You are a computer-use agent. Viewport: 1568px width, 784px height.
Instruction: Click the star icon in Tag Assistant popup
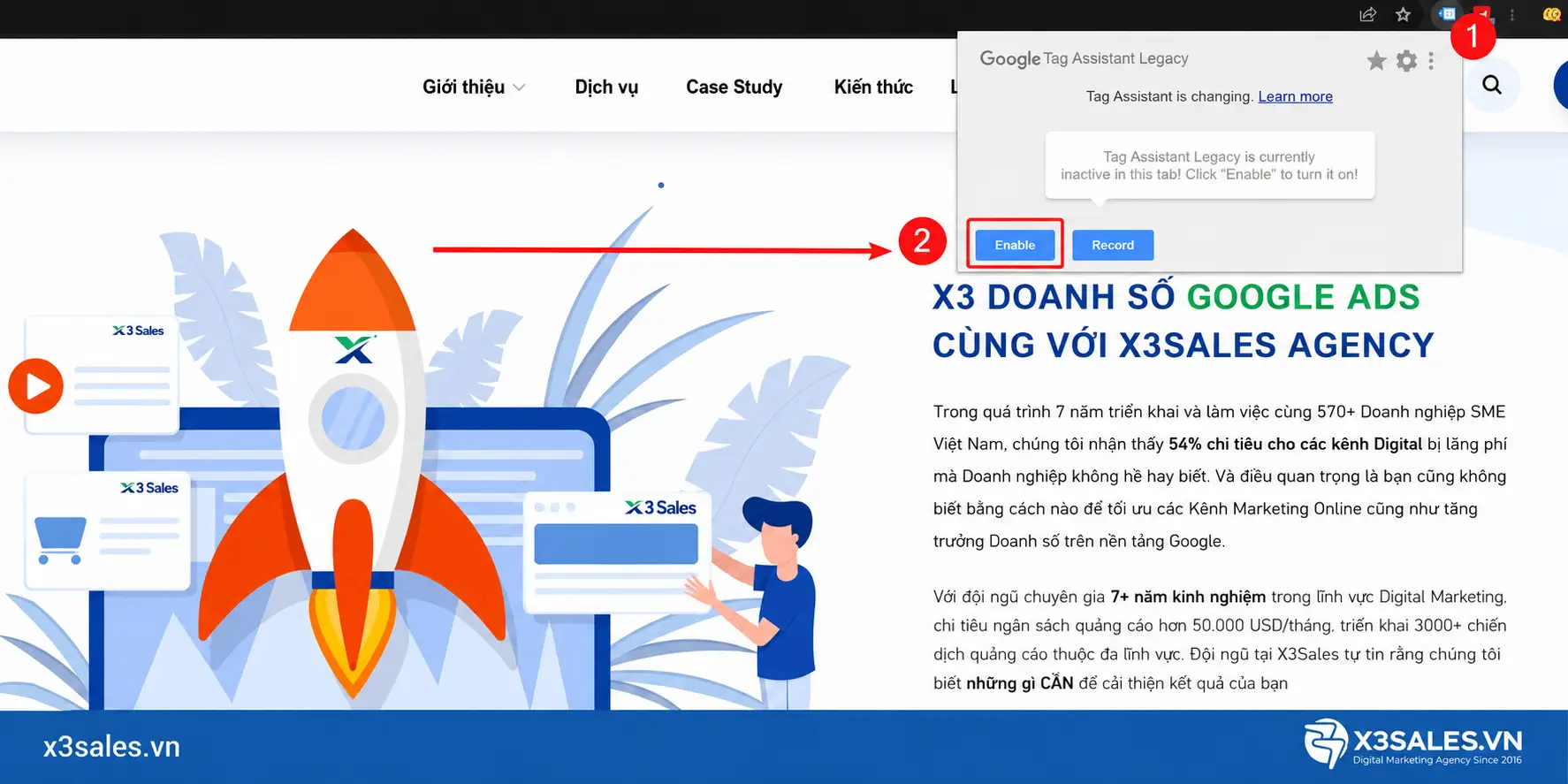click(x=1376, y=60)
